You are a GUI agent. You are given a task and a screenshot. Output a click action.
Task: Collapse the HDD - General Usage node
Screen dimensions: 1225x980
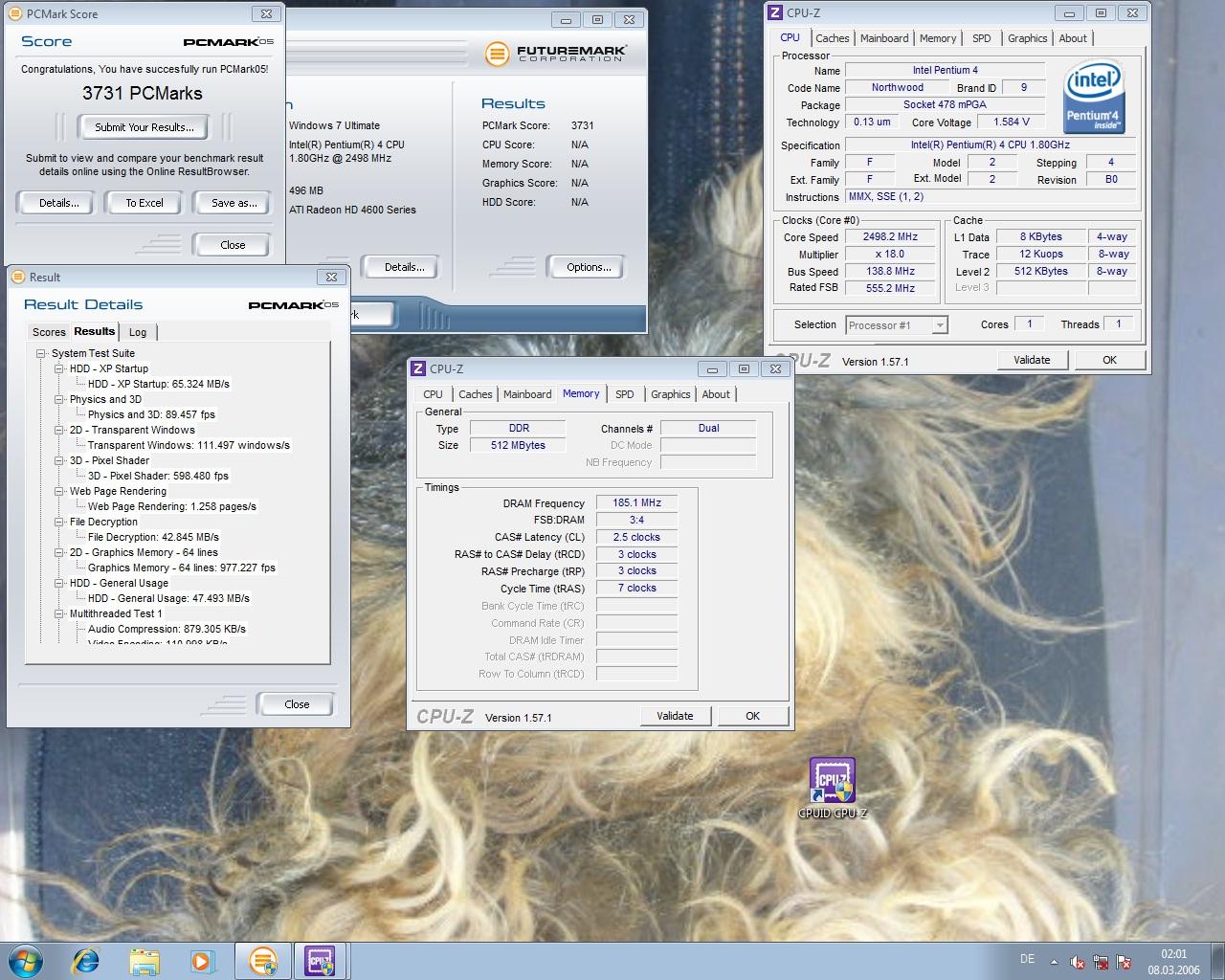point(59,583)
